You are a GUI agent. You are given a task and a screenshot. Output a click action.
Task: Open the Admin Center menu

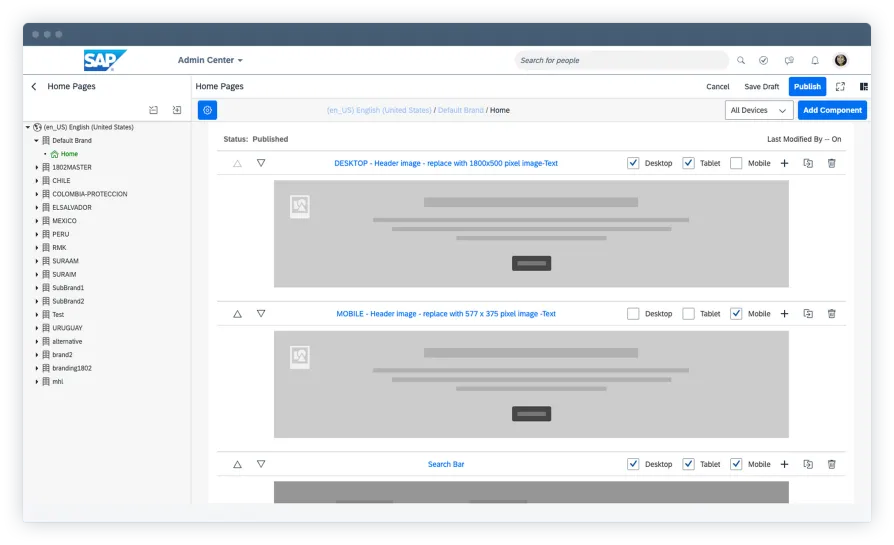click(210, 60)
